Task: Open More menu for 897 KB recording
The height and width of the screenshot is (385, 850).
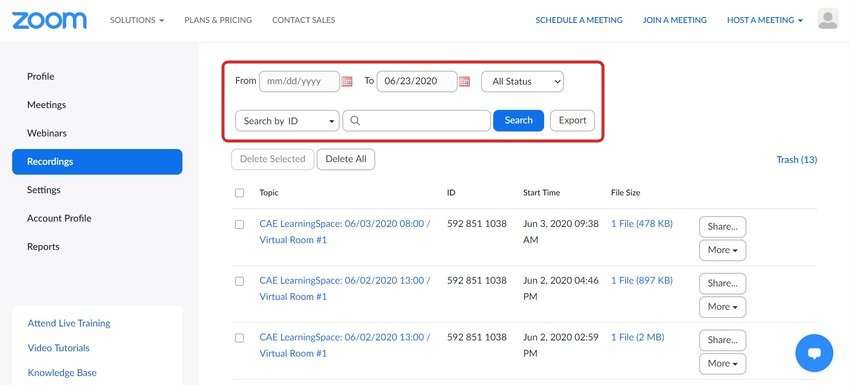Action: coord(722,307)
